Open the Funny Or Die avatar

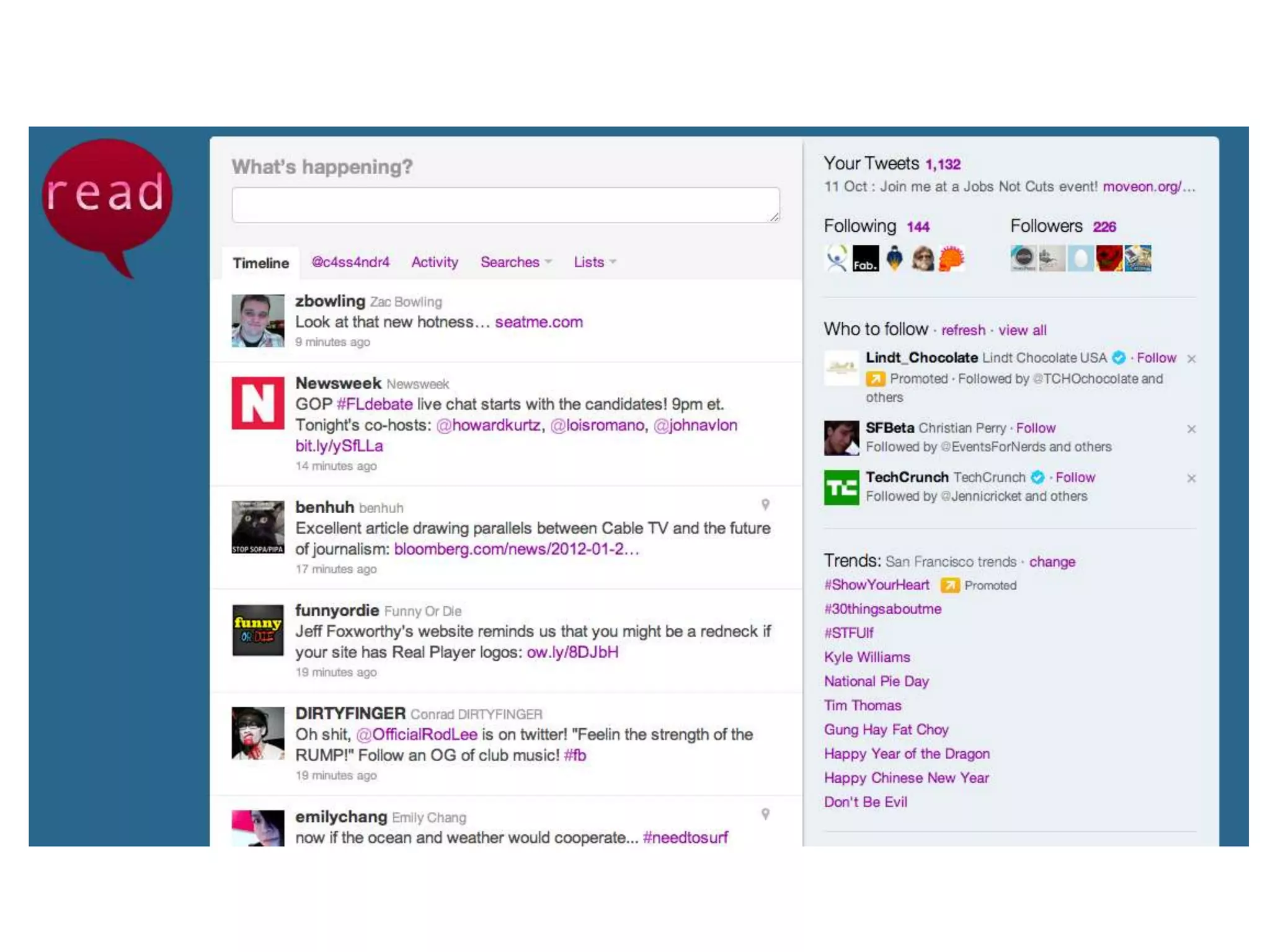258,630
